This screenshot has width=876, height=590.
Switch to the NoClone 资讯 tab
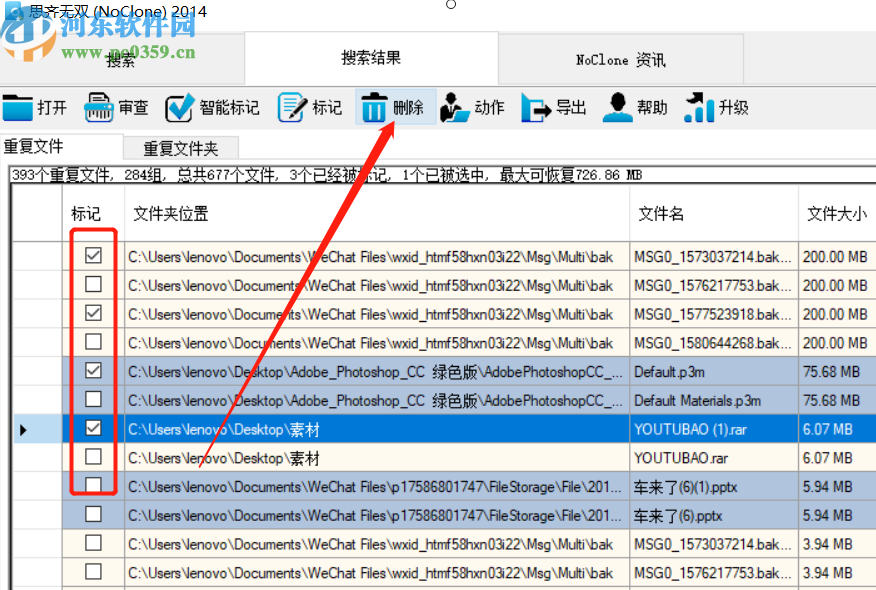click(x=619, y=59)
